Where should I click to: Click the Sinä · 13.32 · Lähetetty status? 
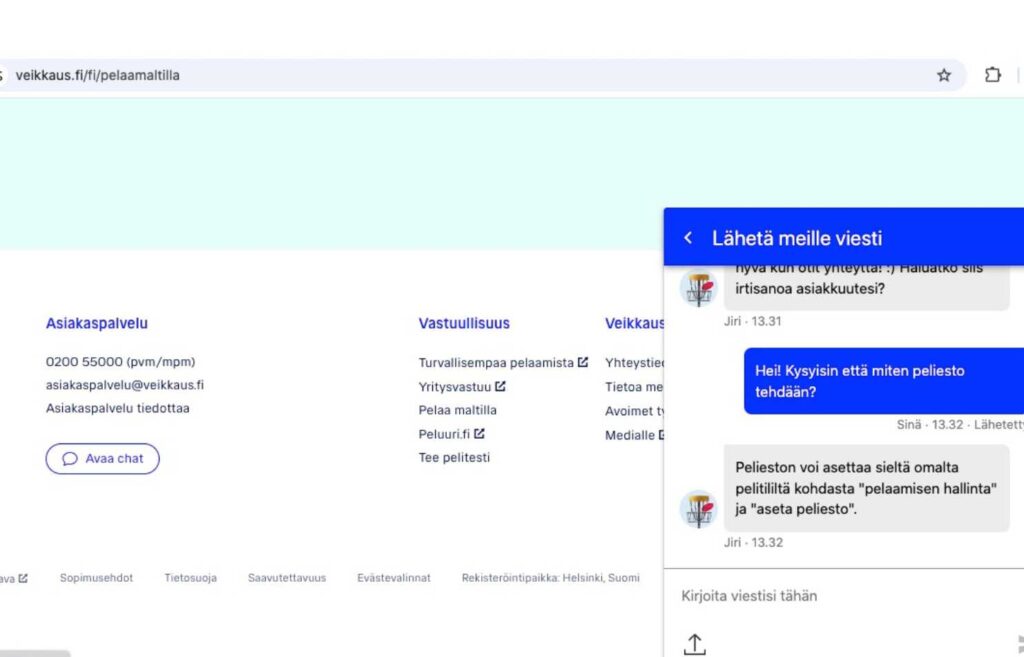[960, 425]
